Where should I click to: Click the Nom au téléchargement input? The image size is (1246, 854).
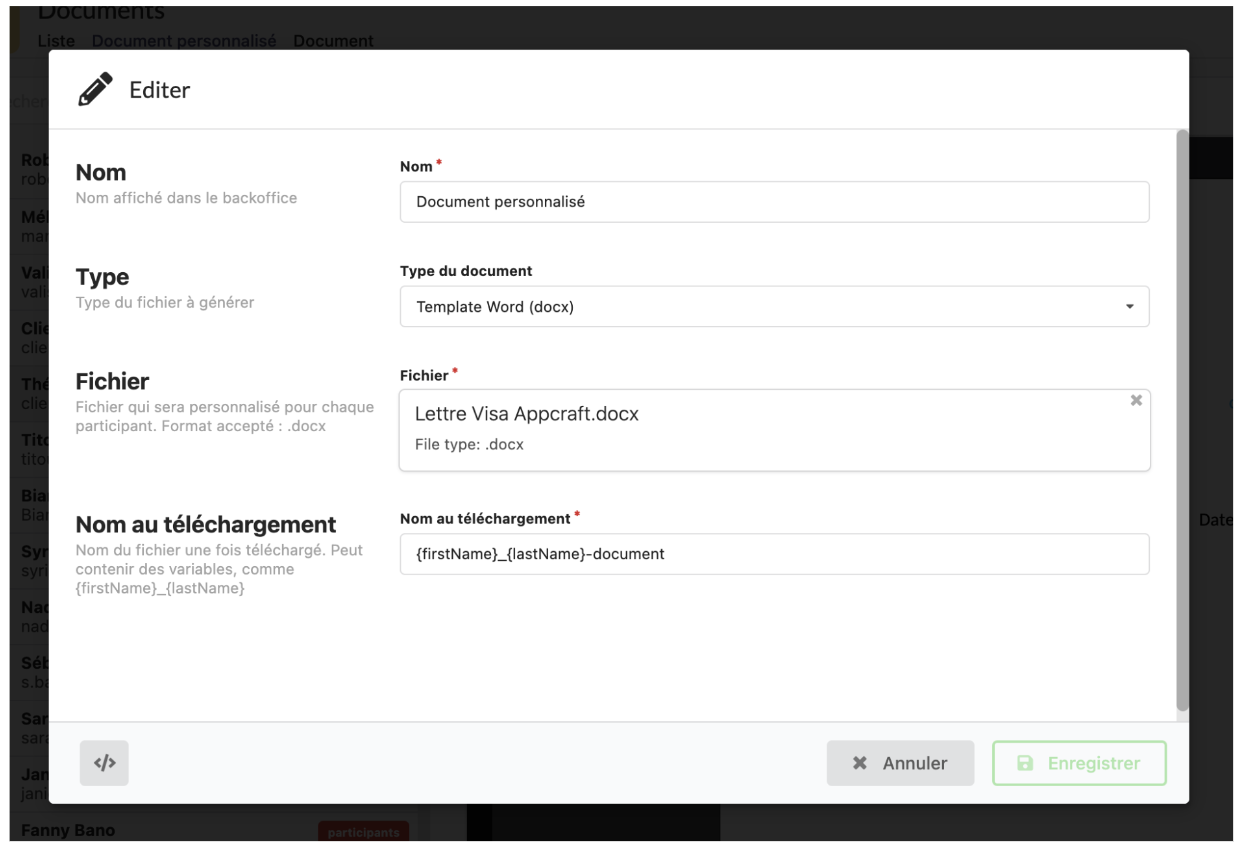(x=774, y=554)
